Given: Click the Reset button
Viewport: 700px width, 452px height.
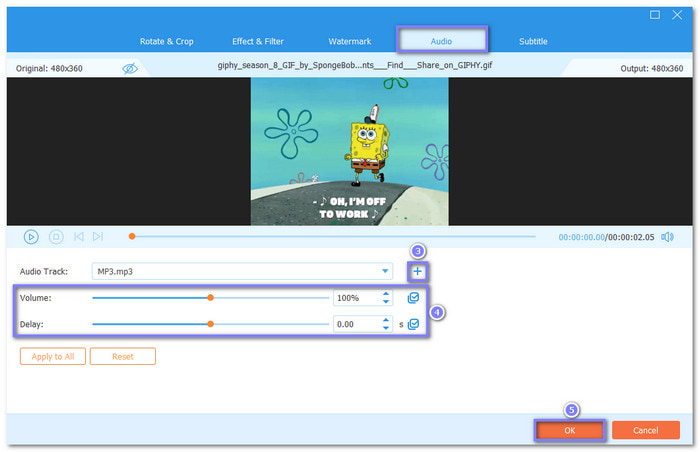Looking at the screenshot, I should point(122,356).
